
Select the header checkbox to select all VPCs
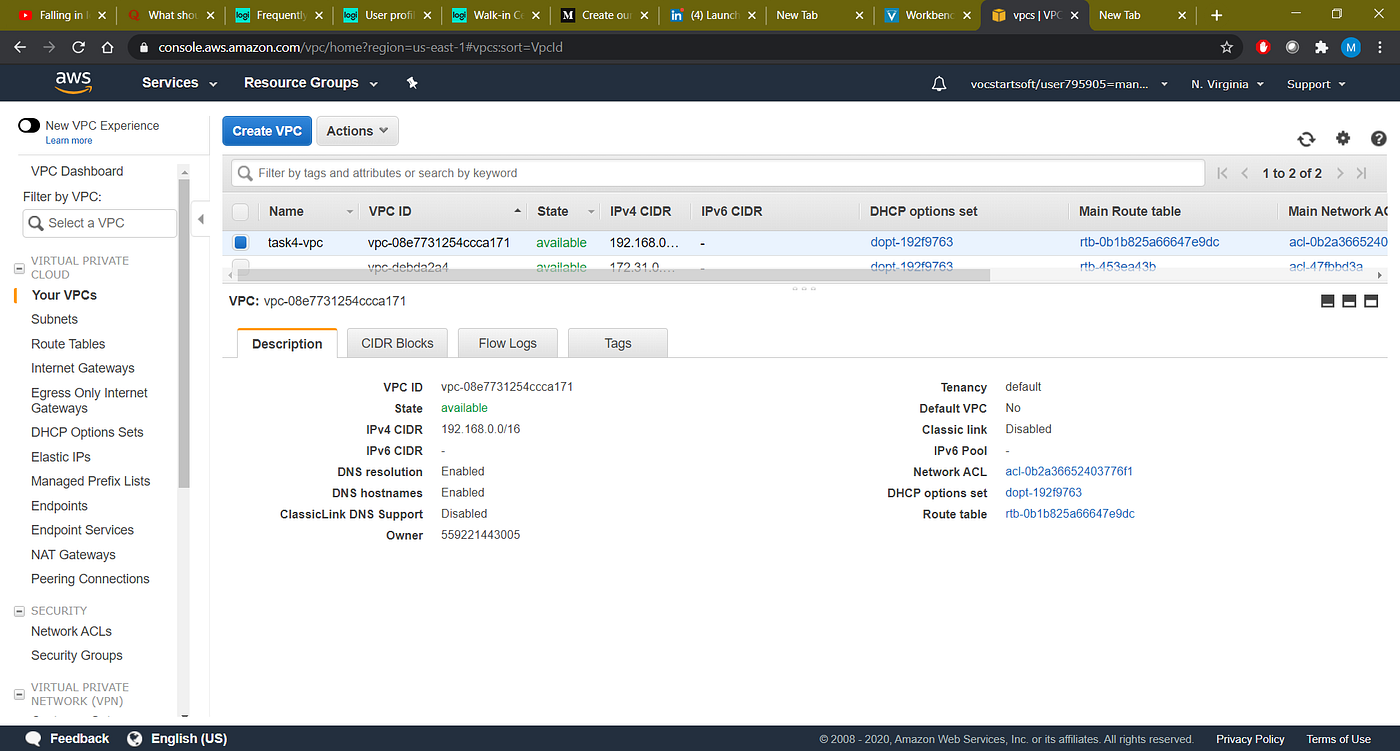[x=240, y=211]
